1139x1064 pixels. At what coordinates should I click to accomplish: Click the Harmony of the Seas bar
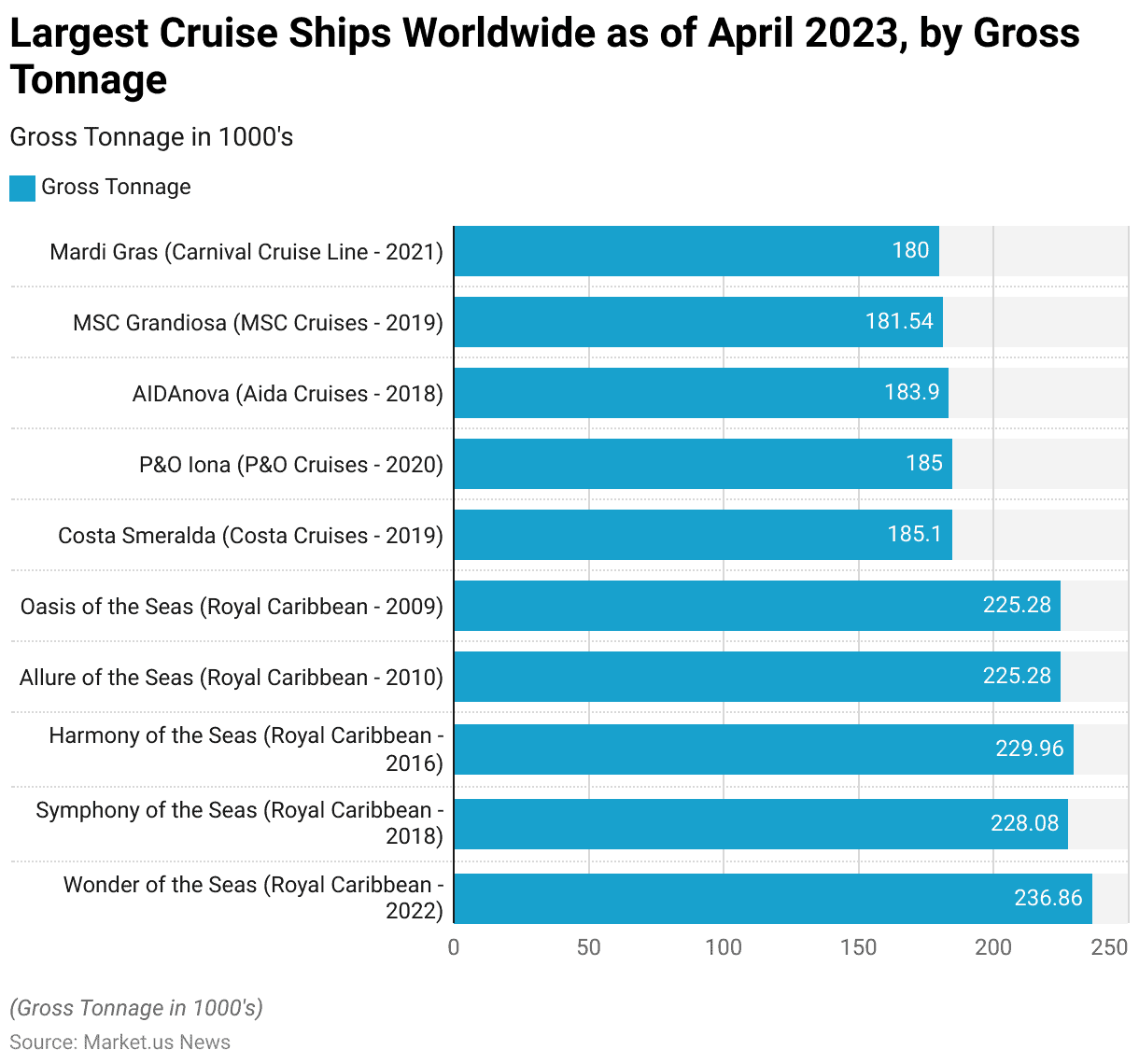(x=763, y=749)
